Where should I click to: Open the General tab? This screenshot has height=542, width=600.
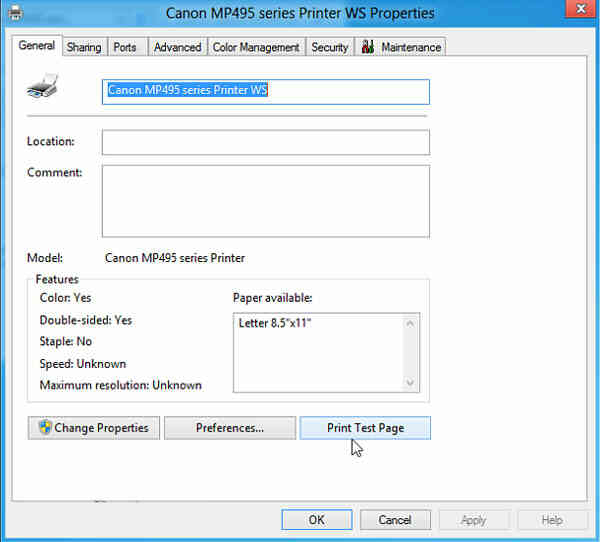tap(37, 46)
